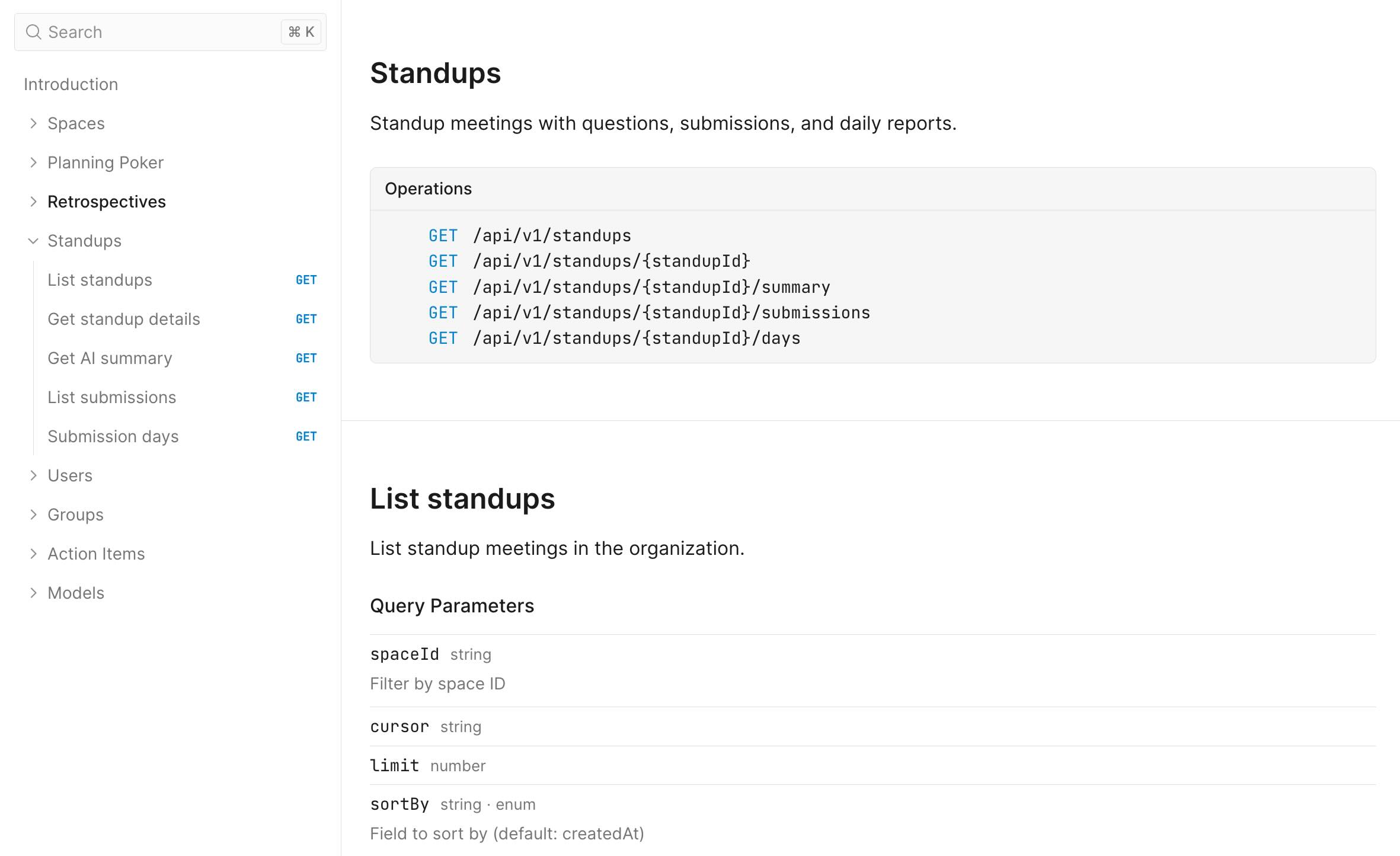Screen dimensions: 1400x856
Task: Expand the Users section chevron
Action: 34,475
